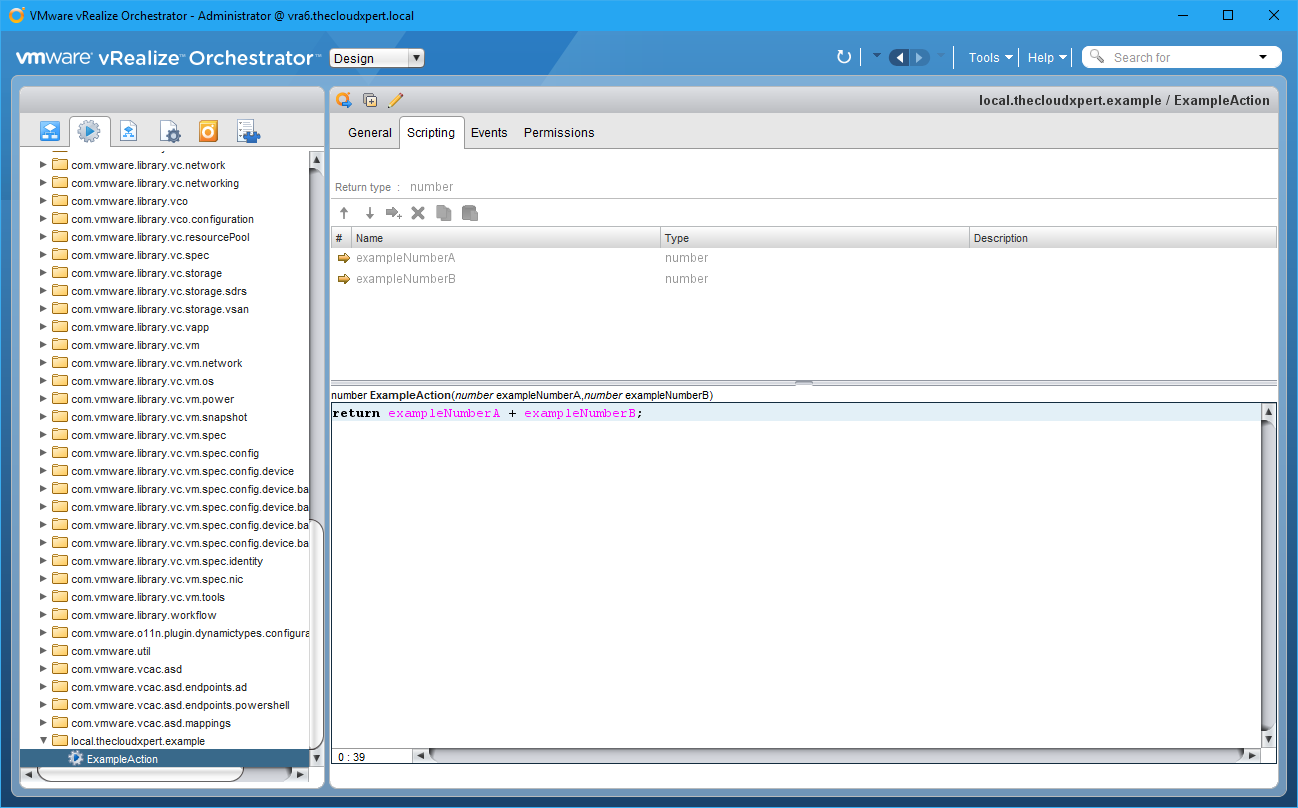Click the refresh icon in top bar
The width and height of the screenshot is (1298, 808).
tap(844, 57)
